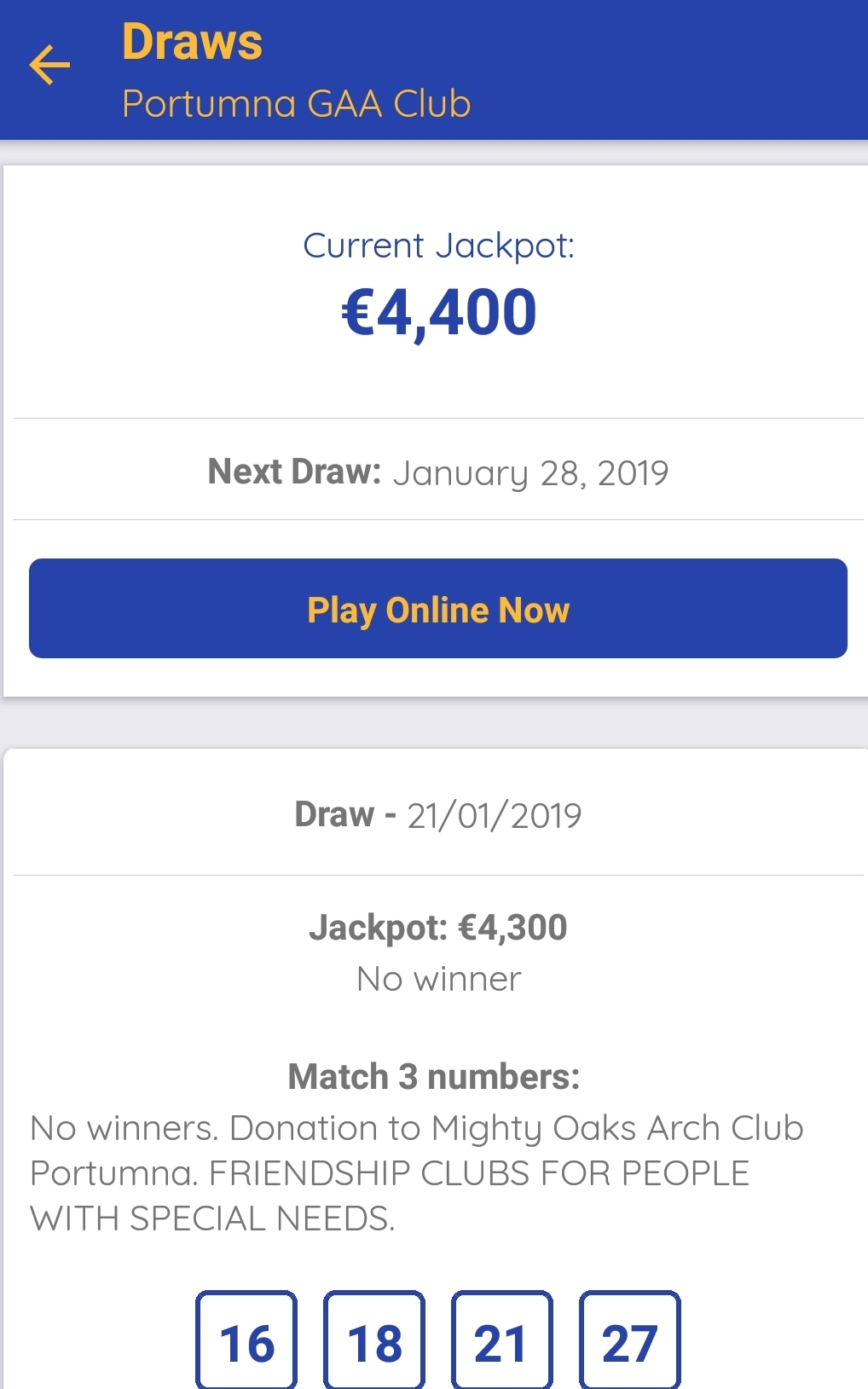The width and height of the screenshot is (868, 1389).
Task: Tap the 21/01/2019 draw date
Action: coord(494,816)
